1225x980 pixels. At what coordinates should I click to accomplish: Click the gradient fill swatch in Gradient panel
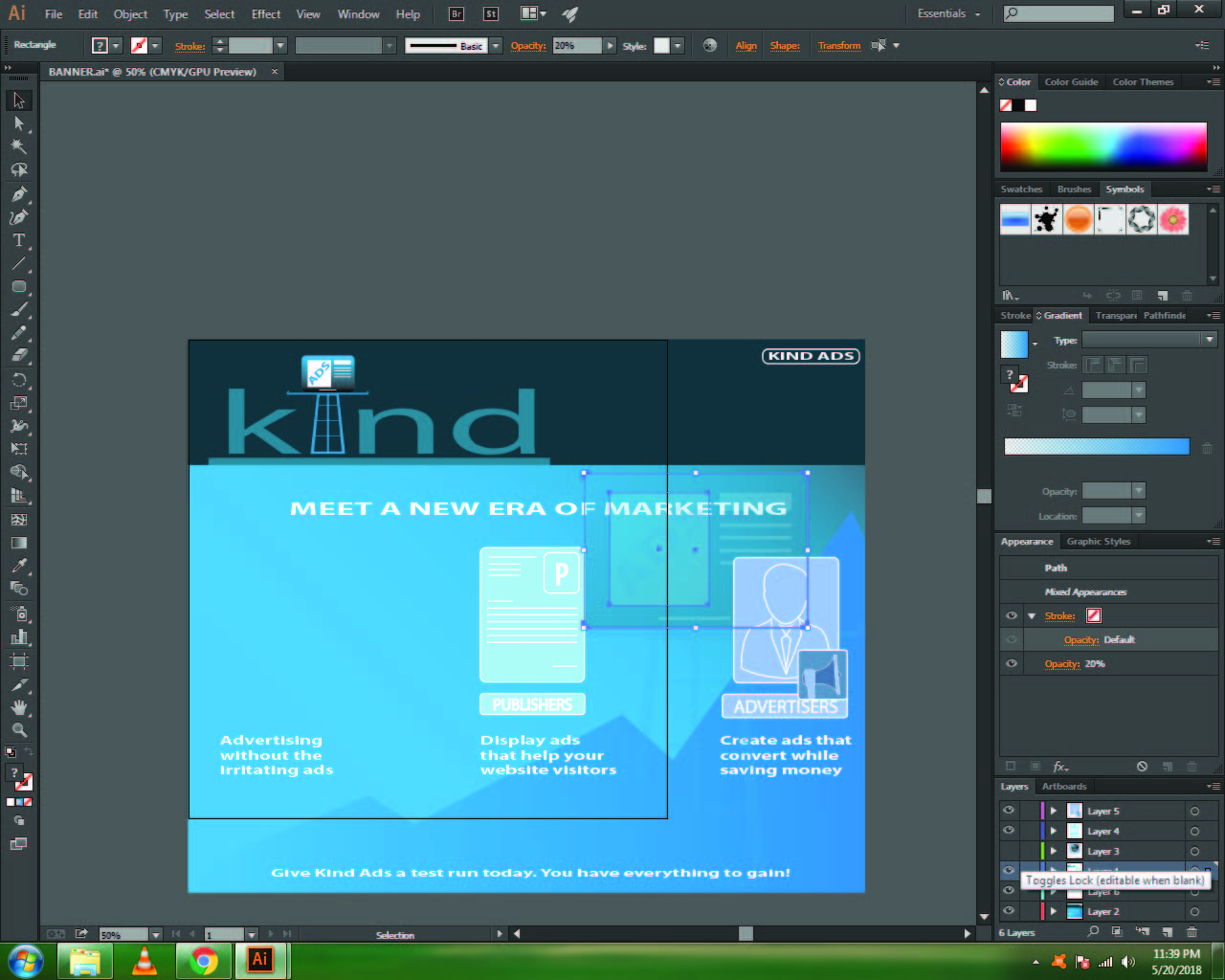(1013, 344)
